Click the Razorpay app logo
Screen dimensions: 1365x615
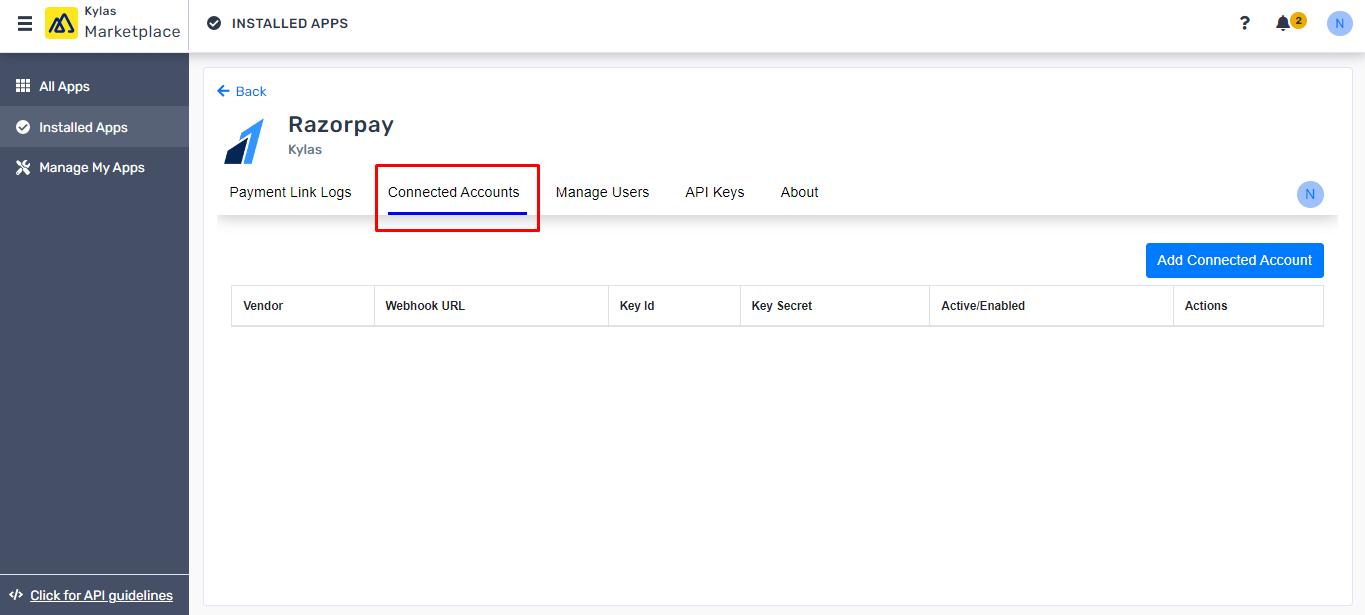click(244, 141)
